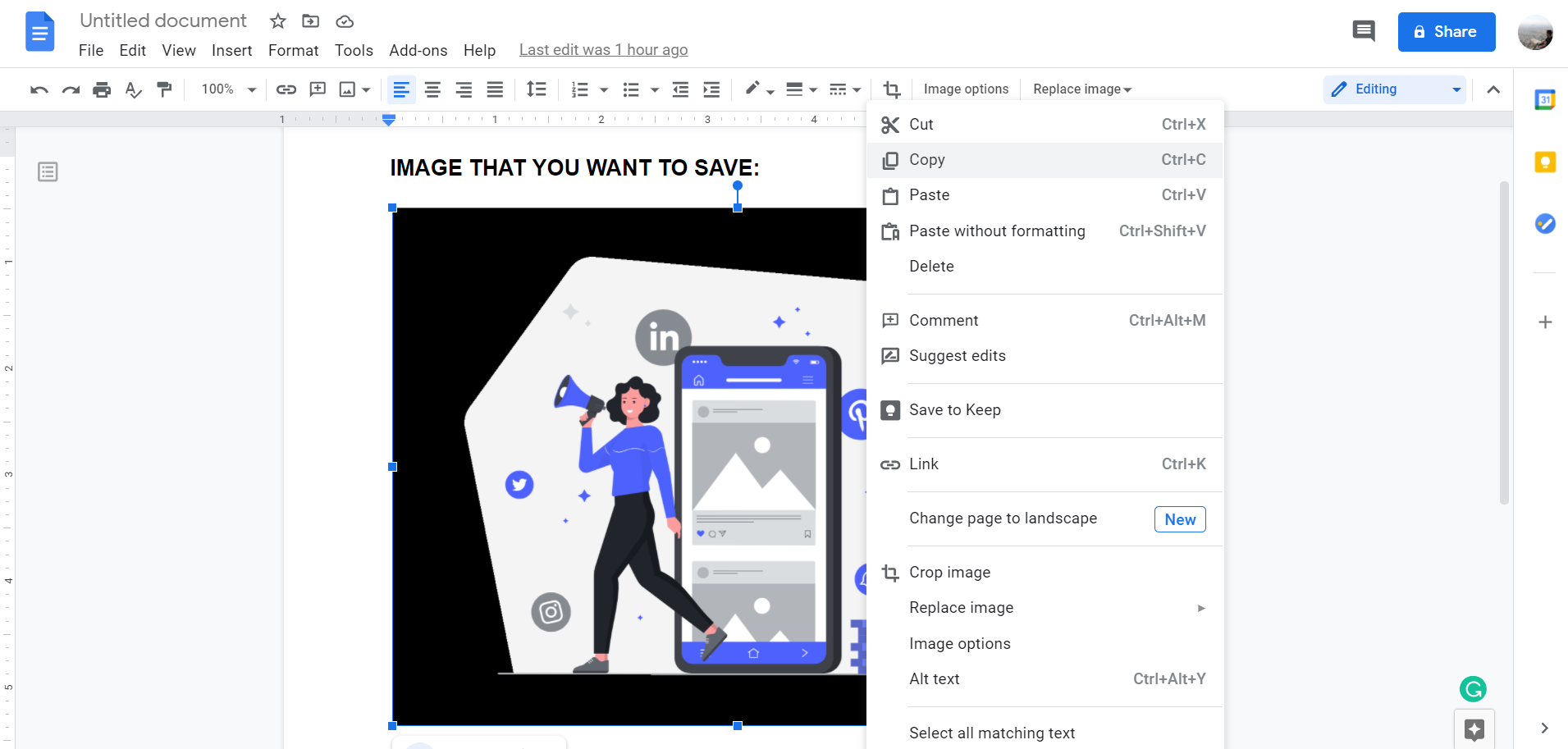
Task: Expand numbered list options
Action: 604,89
